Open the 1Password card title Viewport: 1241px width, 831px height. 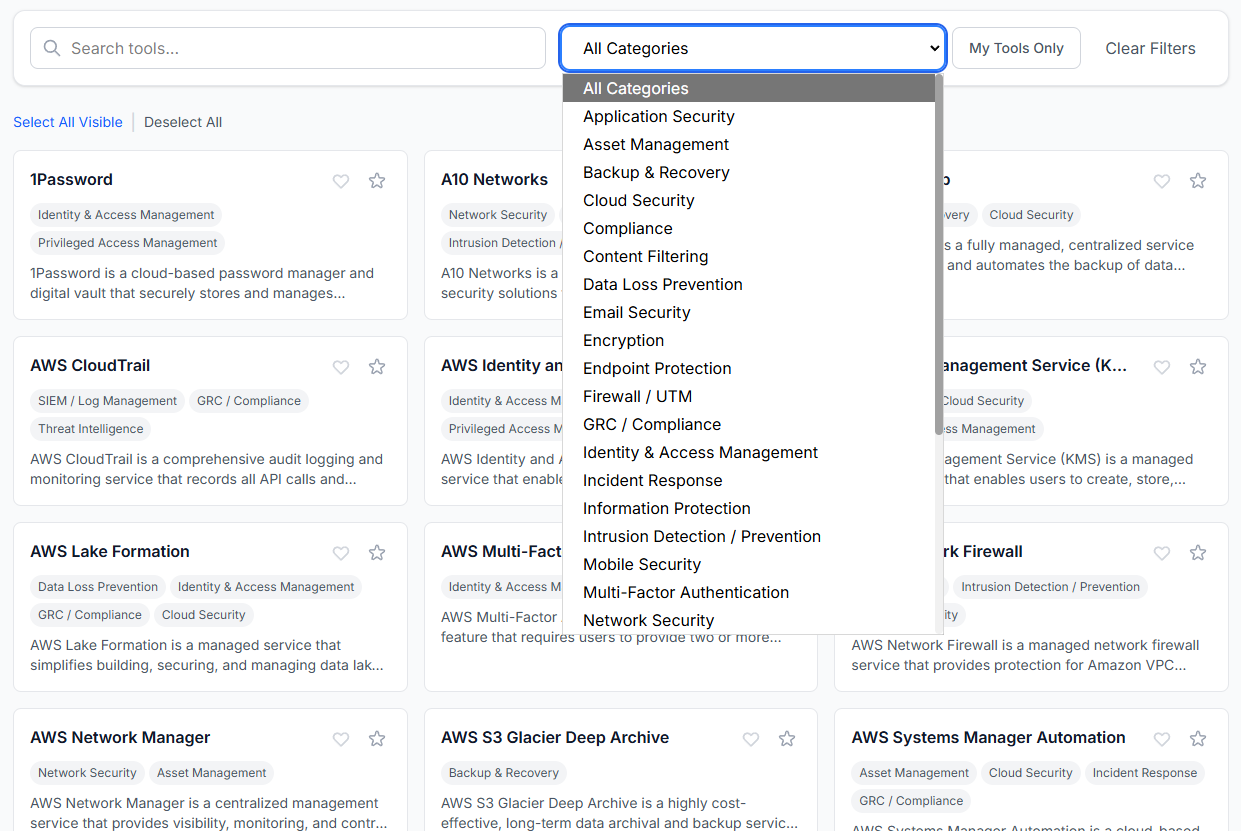pos(71,180)
